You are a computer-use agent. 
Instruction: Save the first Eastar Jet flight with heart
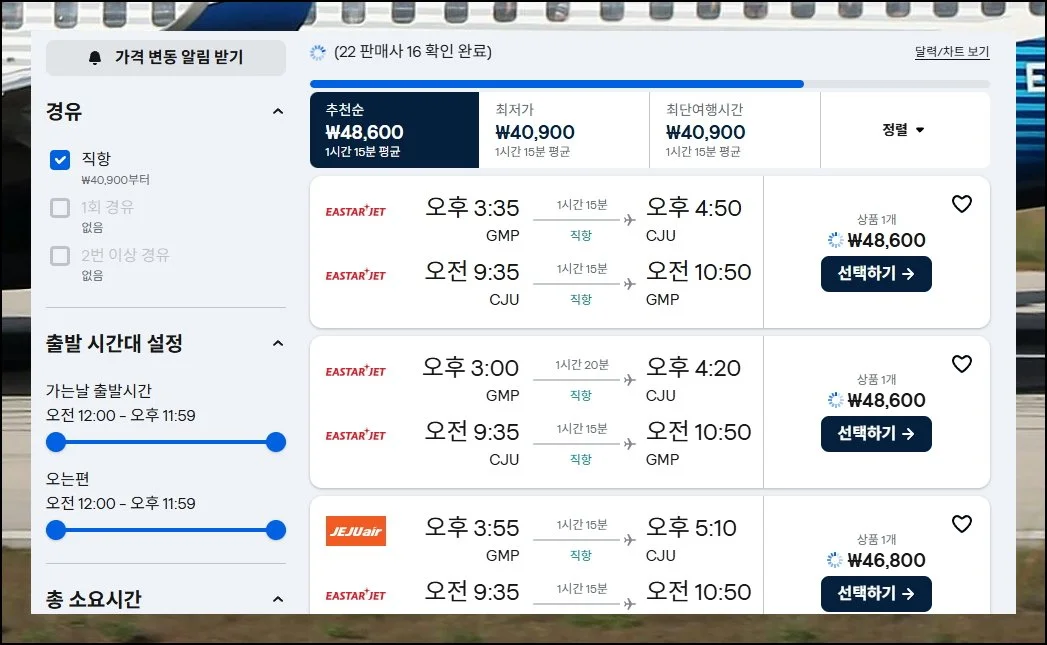tap(961, 204)
